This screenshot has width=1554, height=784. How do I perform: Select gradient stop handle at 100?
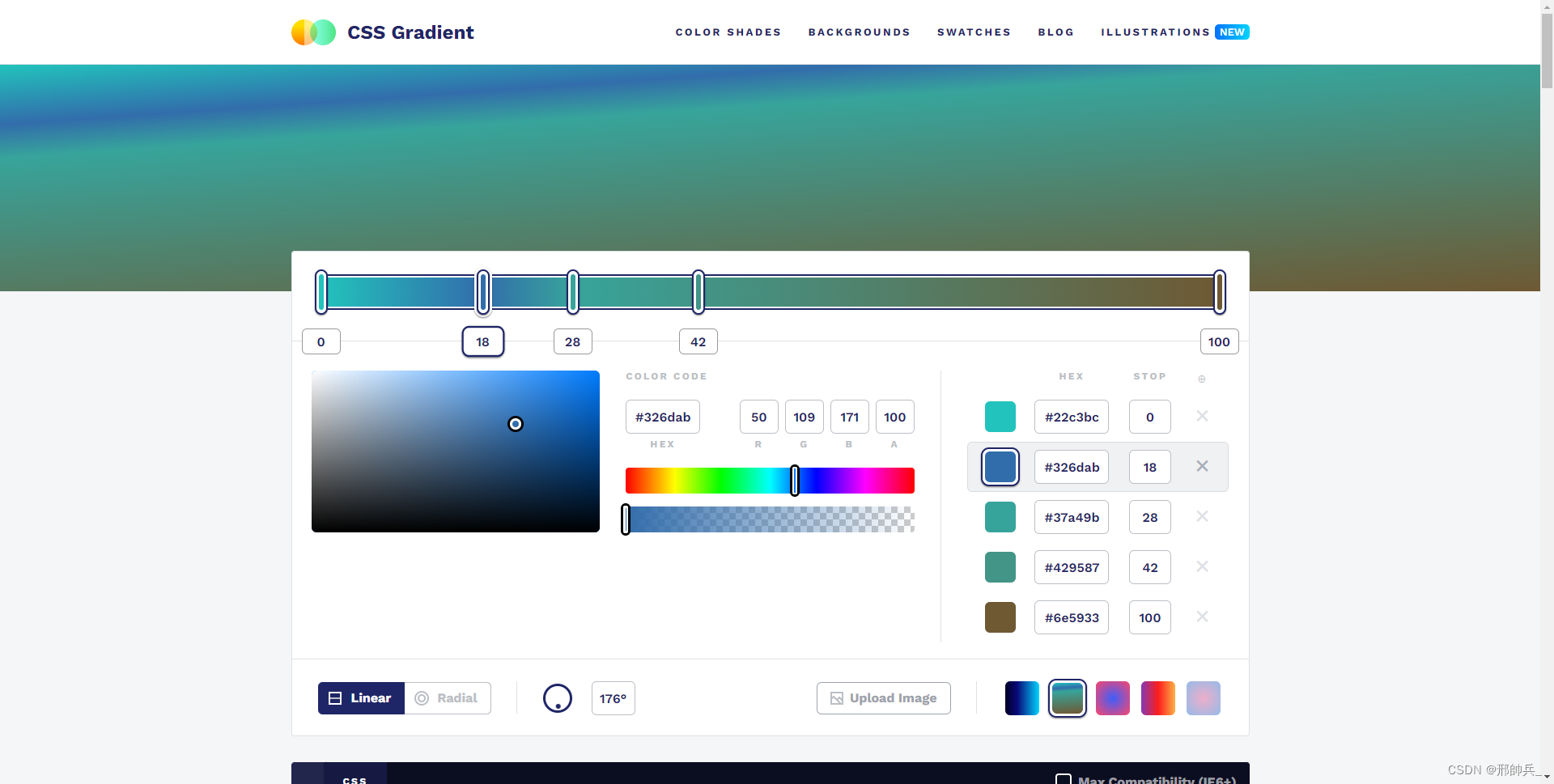pyautogui.click(x=1220, y=292)
